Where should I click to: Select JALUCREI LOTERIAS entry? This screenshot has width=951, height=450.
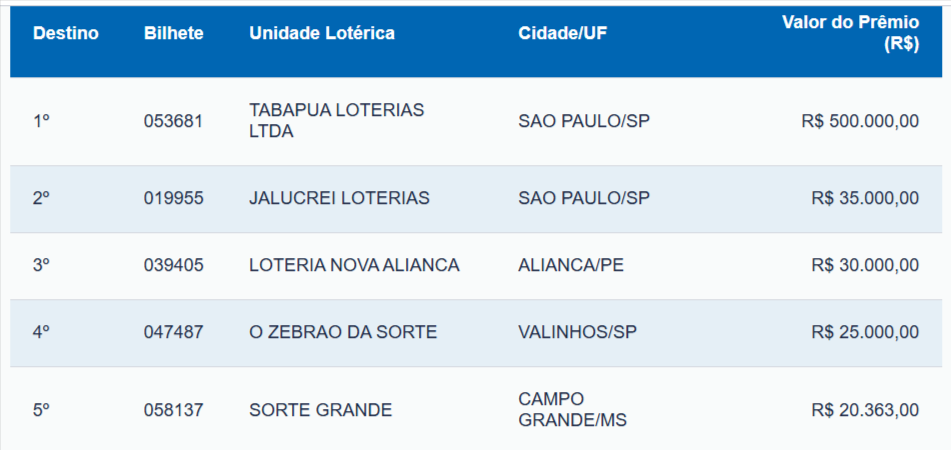[339, 198]
